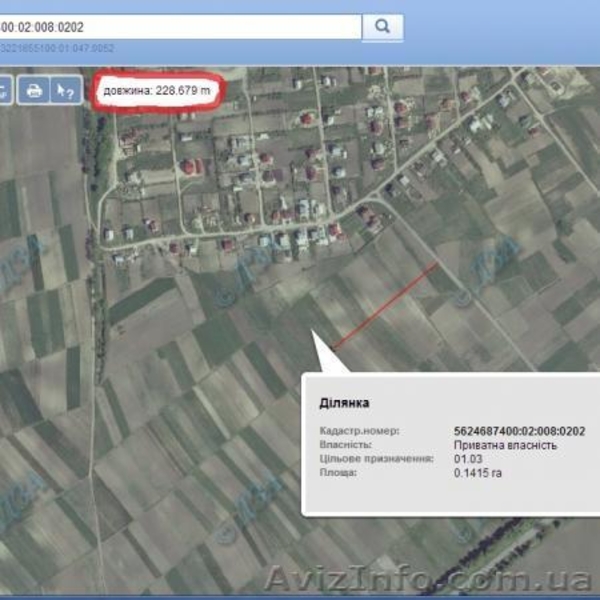This screenshot has width=600, height=600.
Task: Click the довжина 228.679 m measurement label
Action: 157,91
